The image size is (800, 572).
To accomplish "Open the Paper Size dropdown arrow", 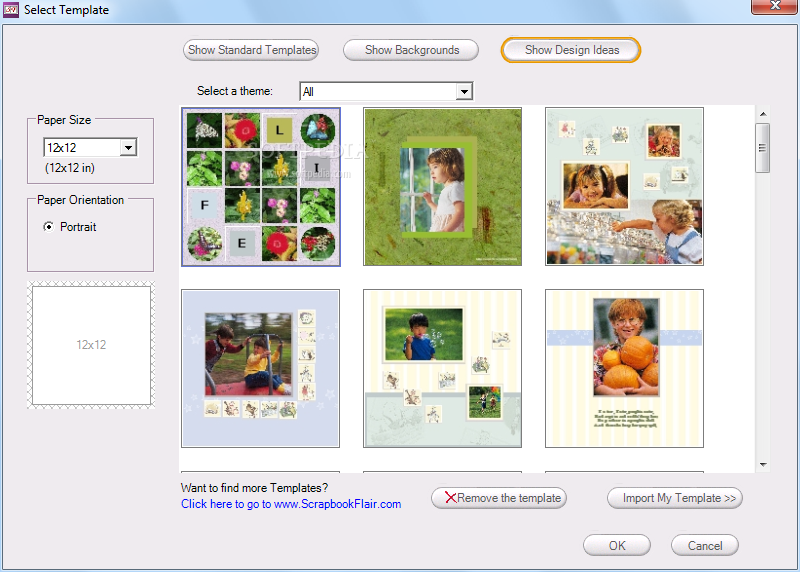I will [x=129, y=147].
